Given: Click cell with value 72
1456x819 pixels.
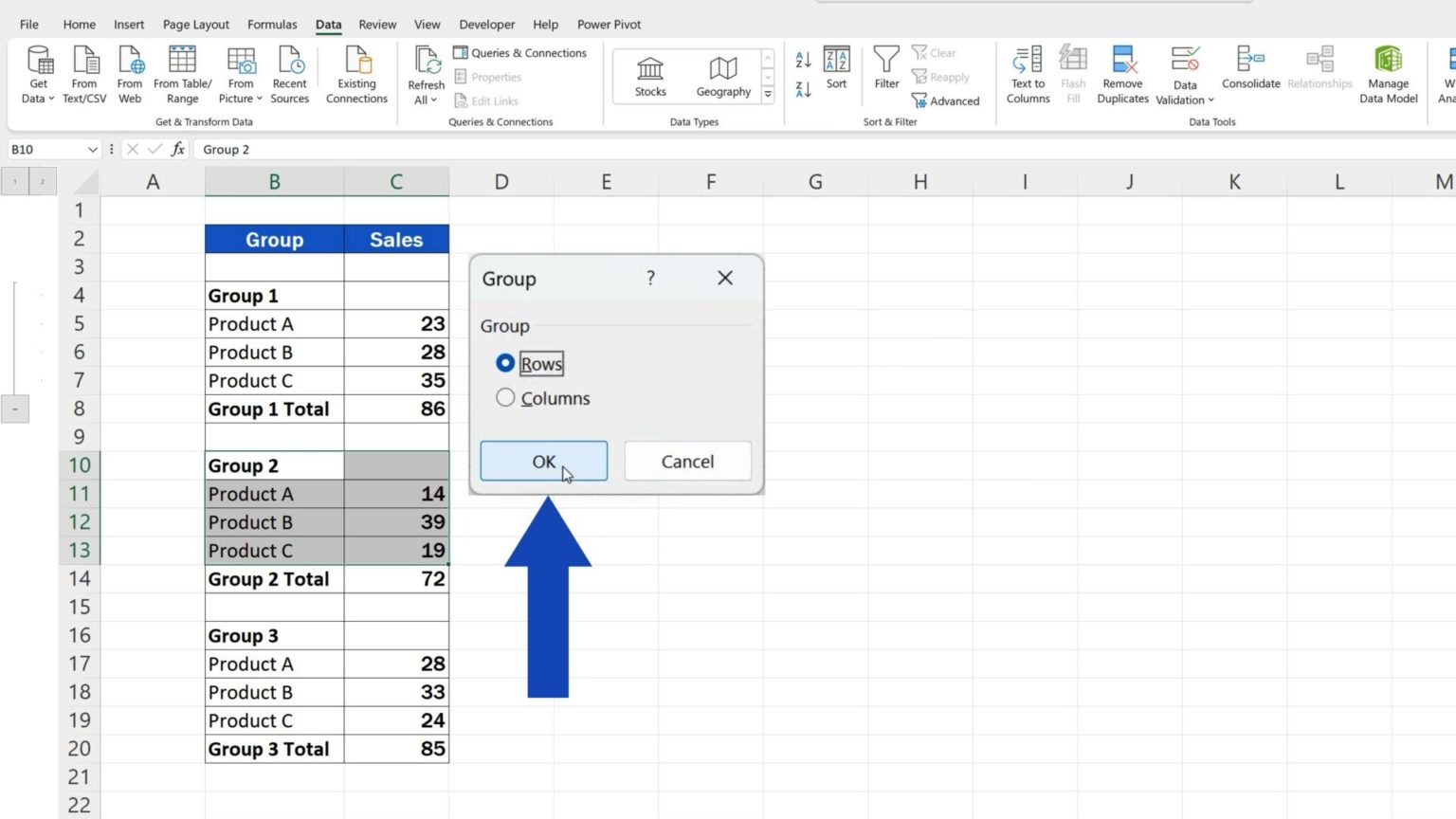Looking at the screenshot, I should tap(396, 579).
